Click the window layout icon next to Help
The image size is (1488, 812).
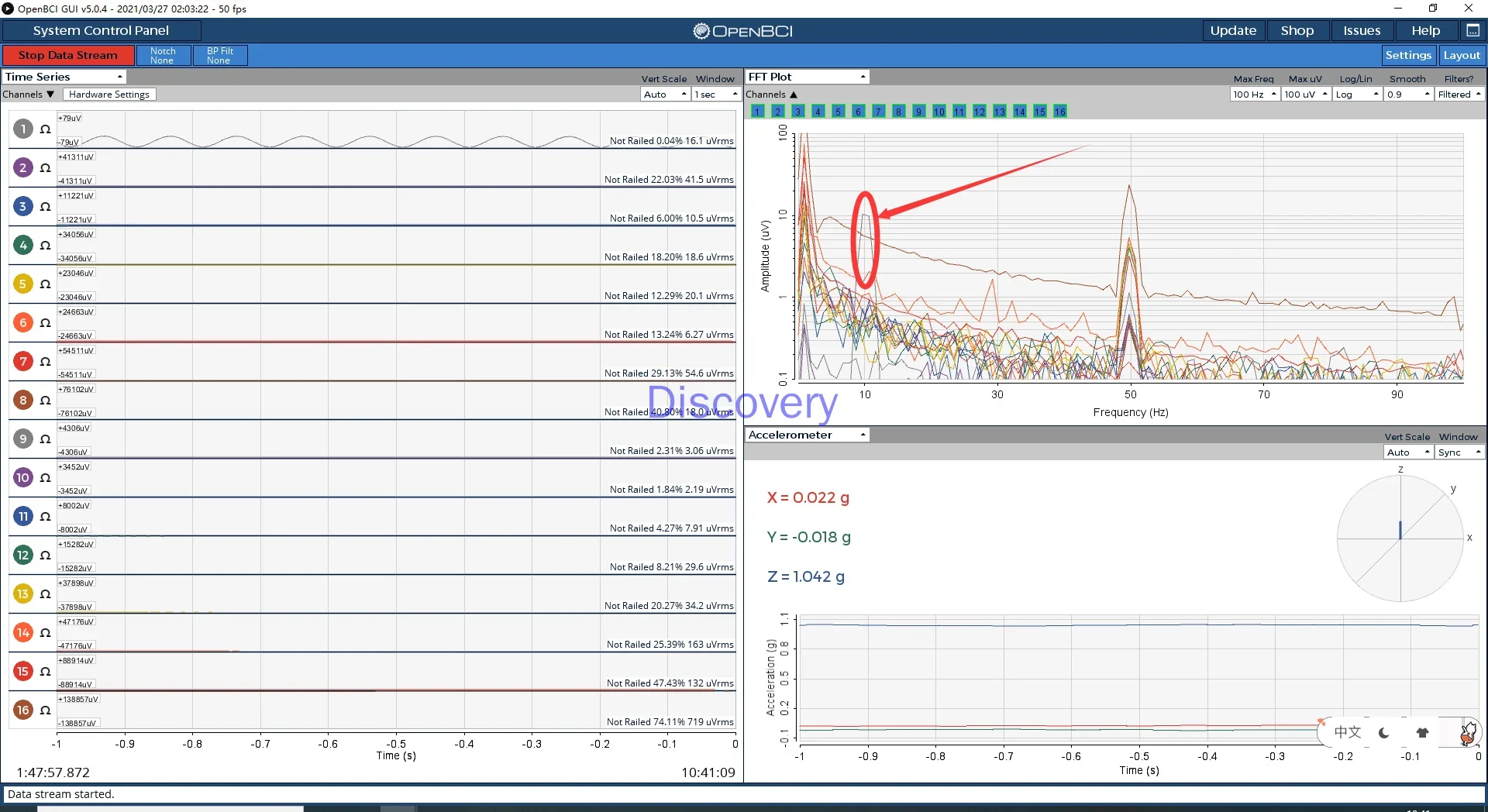[1472, 30]
